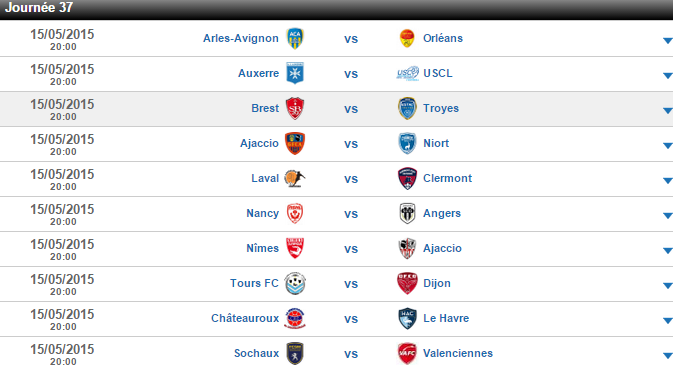Click the Sochaux club crest
The image size is (673, 370).
(x=295, y=353)
